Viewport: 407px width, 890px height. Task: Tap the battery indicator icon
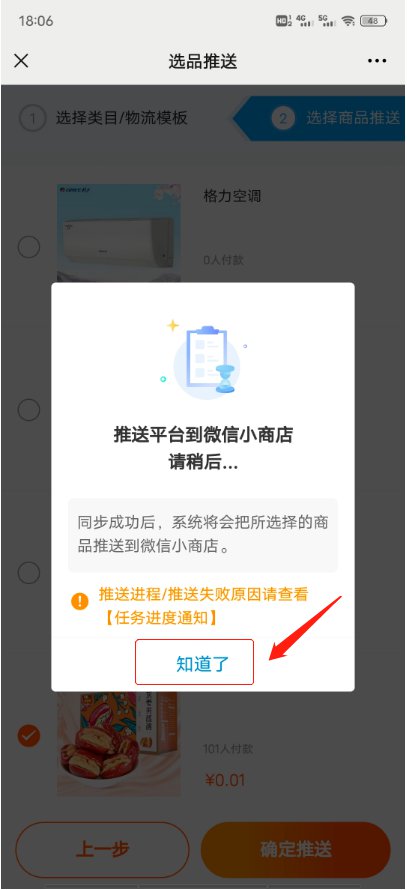click(374, 21)
